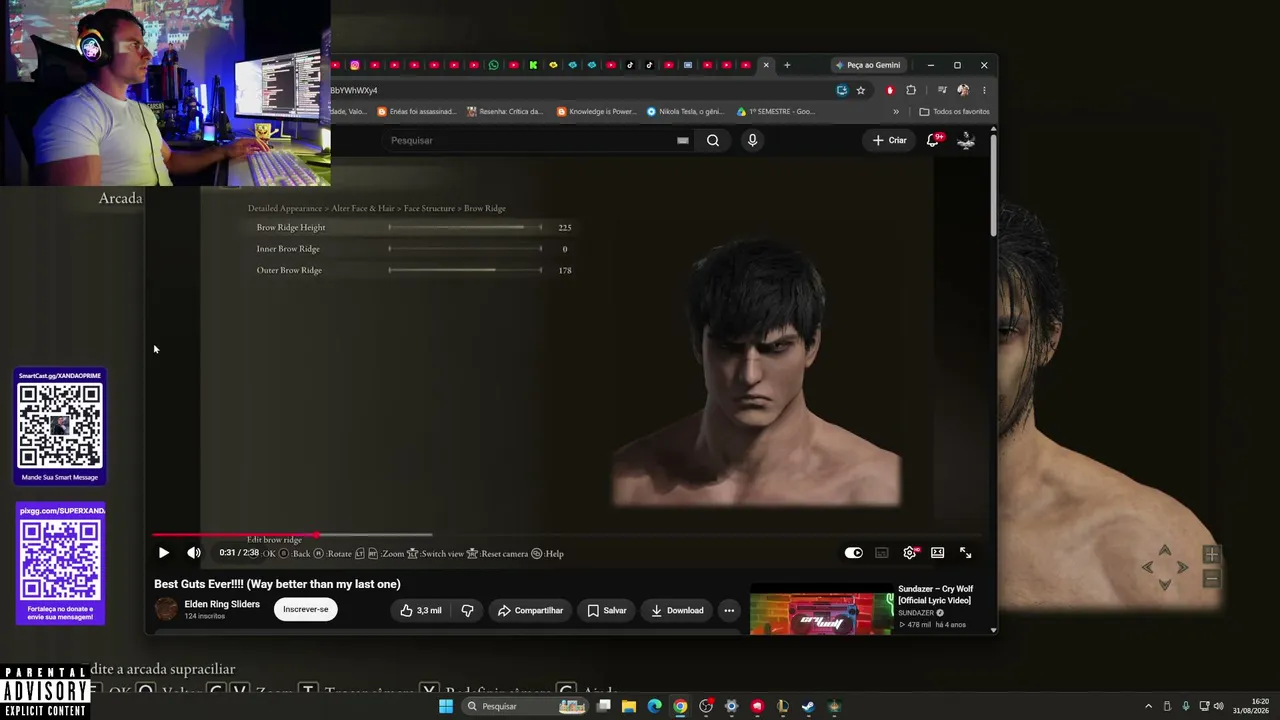Open the volume control in system tray
The height and width of the screenshot is (720, 1280).
click(1219, 706)
